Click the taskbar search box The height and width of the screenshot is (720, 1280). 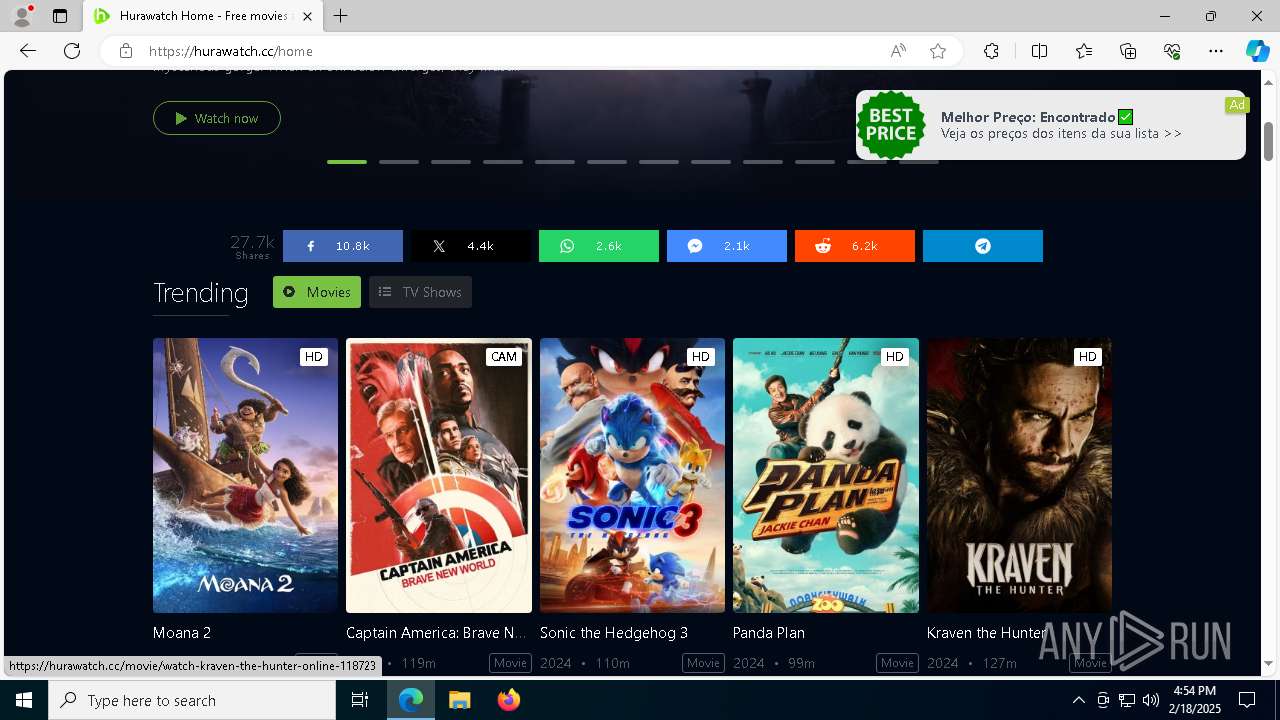click(x=192, y=700)
